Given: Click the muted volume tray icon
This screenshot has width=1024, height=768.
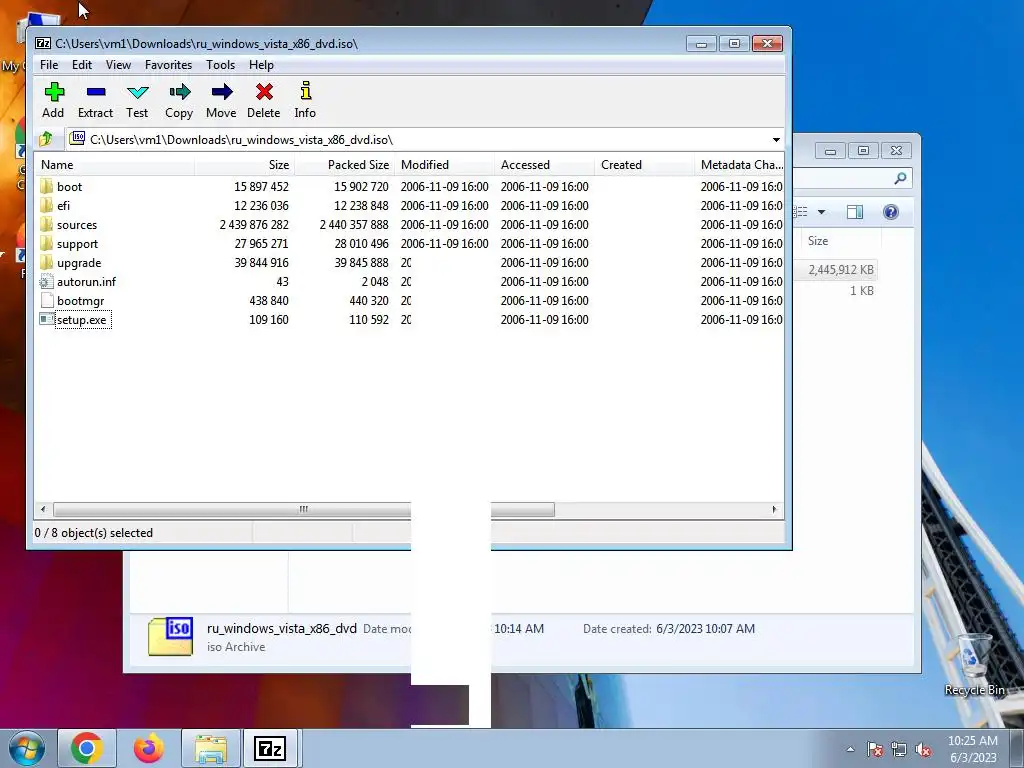Looking at the screenshot, I should 923,749.
